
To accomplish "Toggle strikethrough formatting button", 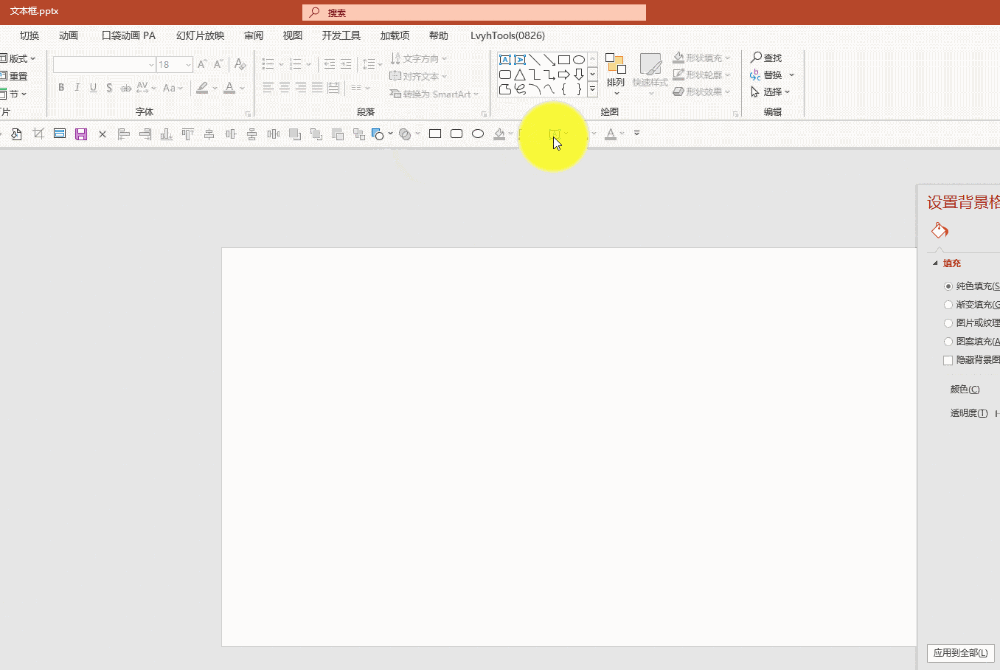I will coord(126,87).
